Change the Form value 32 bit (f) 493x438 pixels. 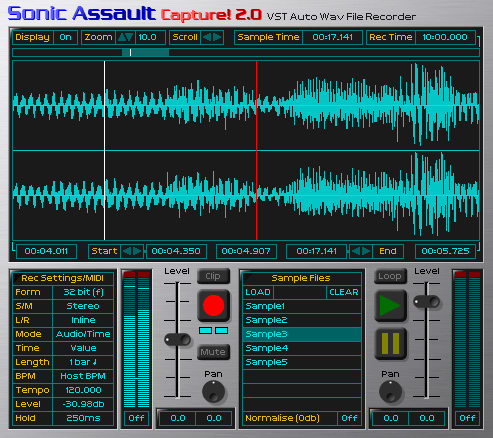tap(83, 292)
